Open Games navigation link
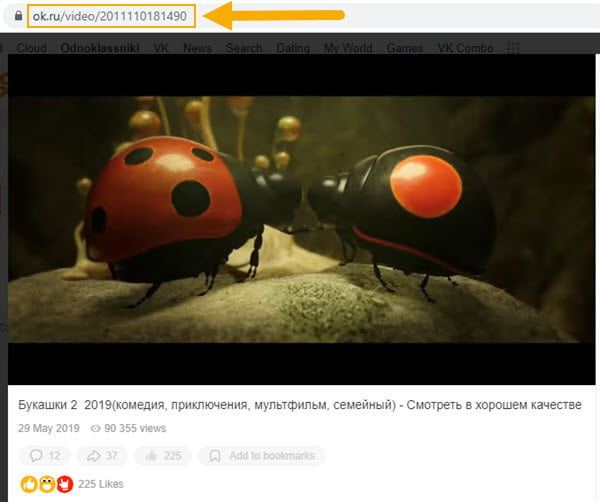600x502 pixels. (x=405, y=48)
